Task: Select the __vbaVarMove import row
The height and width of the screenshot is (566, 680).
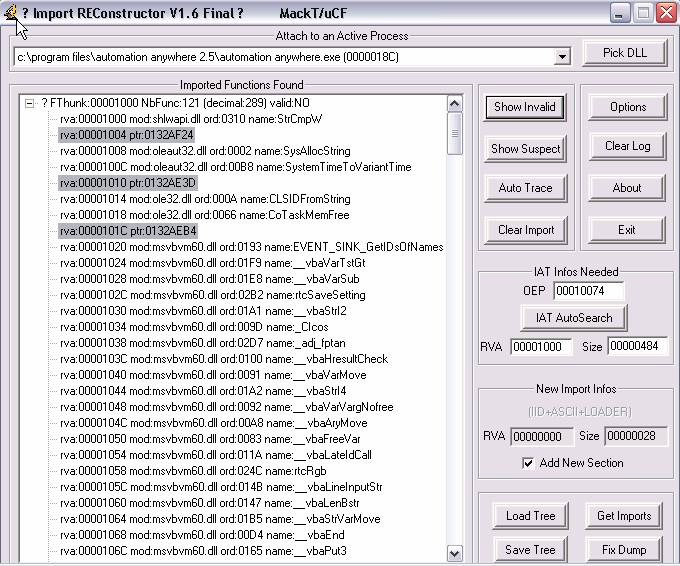Action: click(213, 375)
